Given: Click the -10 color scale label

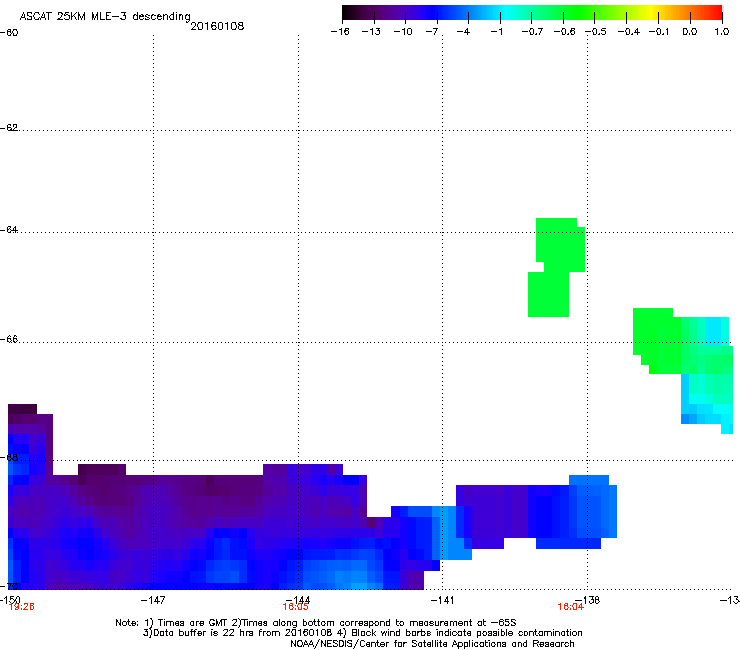Looking at the screenshot, I should click(403, 32).
